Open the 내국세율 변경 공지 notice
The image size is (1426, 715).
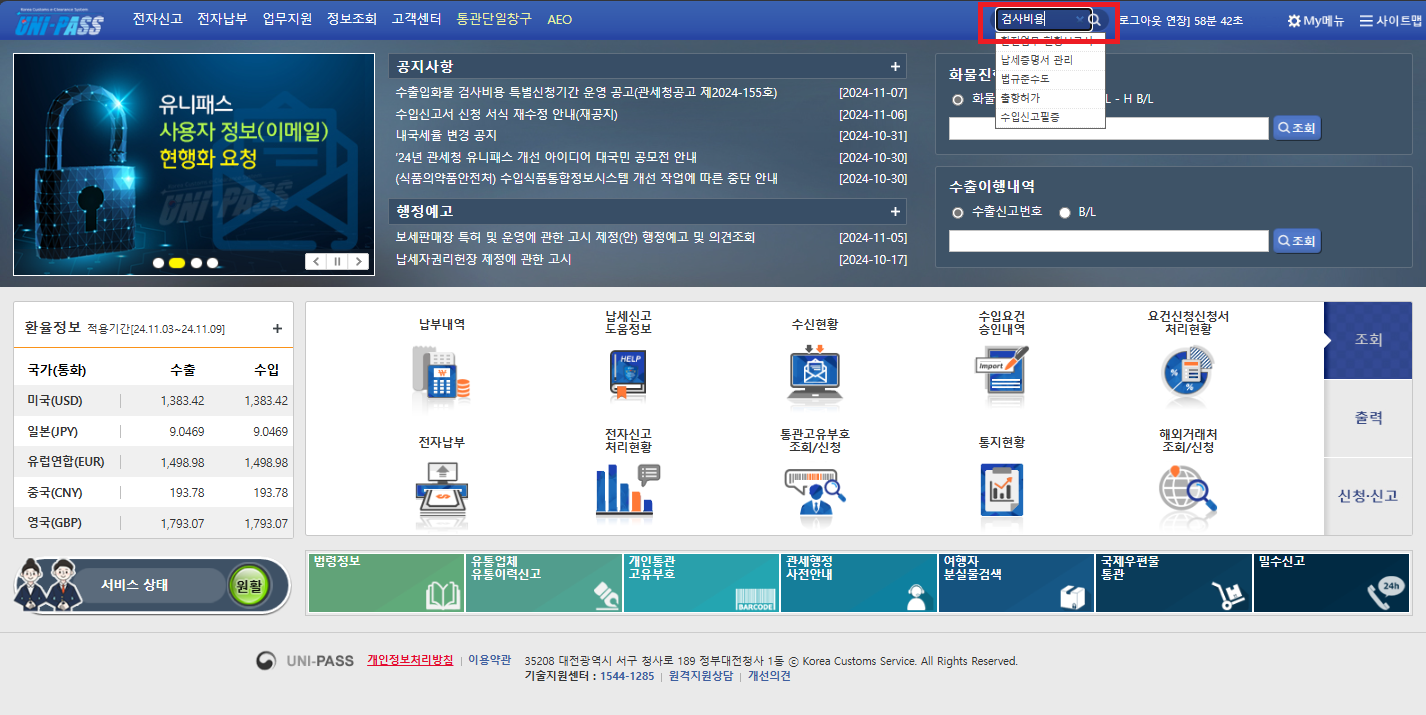[x=446, y=135]
